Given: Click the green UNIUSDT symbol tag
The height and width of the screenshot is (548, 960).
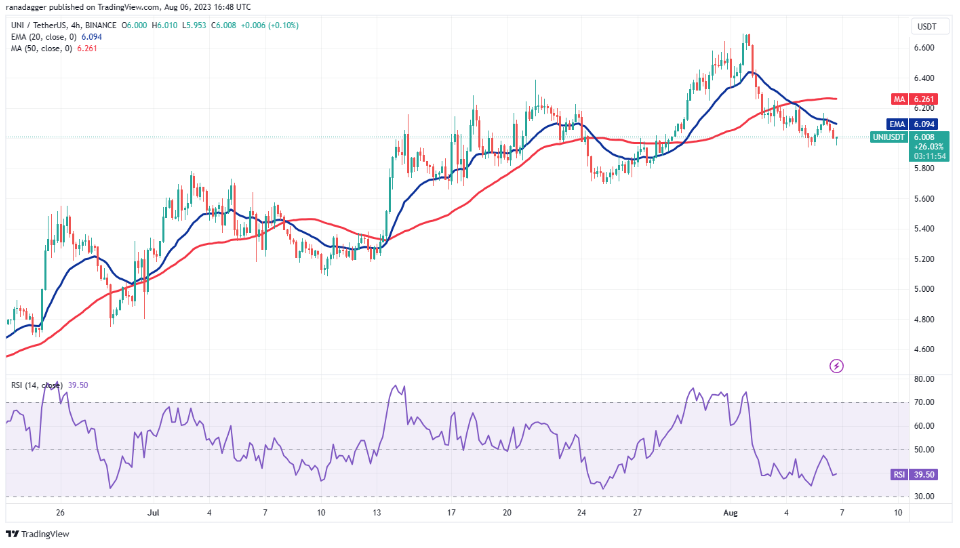Looking at the screenshot, I should [888, 137].
